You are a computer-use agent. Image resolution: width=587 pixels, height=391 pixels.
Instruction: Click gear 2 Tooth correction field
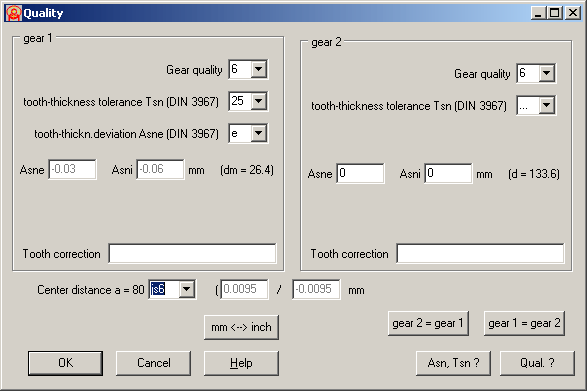[480, 254]
